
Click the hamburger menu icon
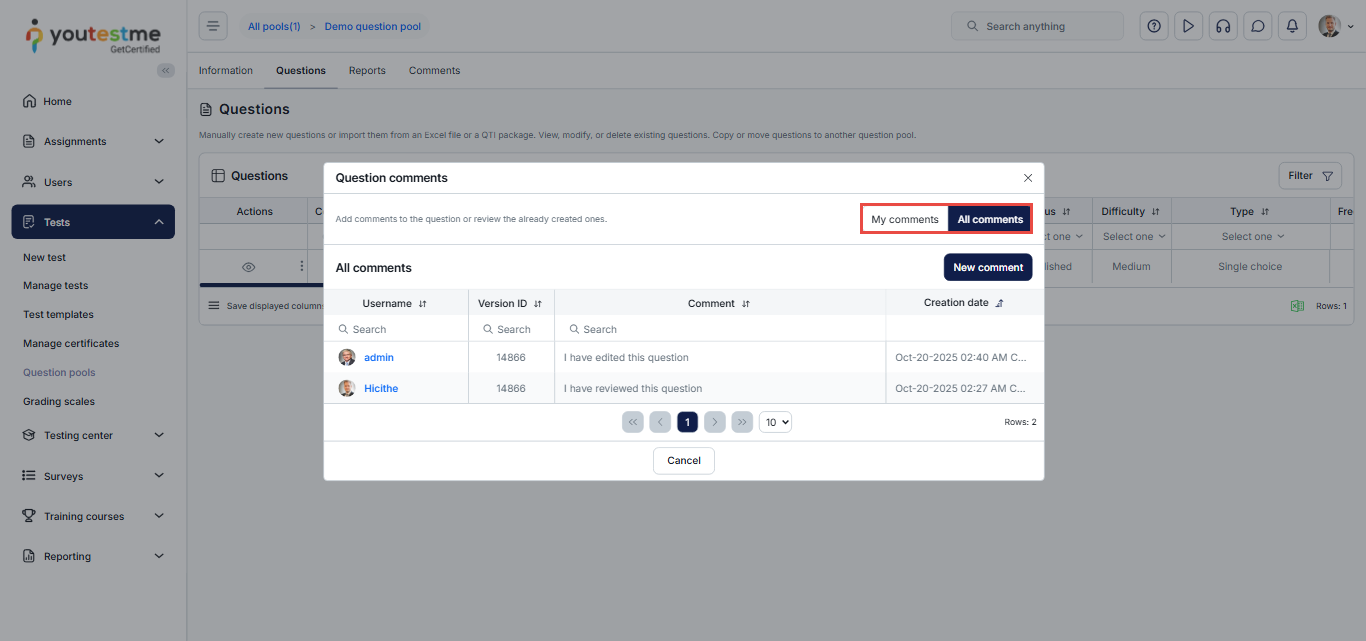click(213, 26)
